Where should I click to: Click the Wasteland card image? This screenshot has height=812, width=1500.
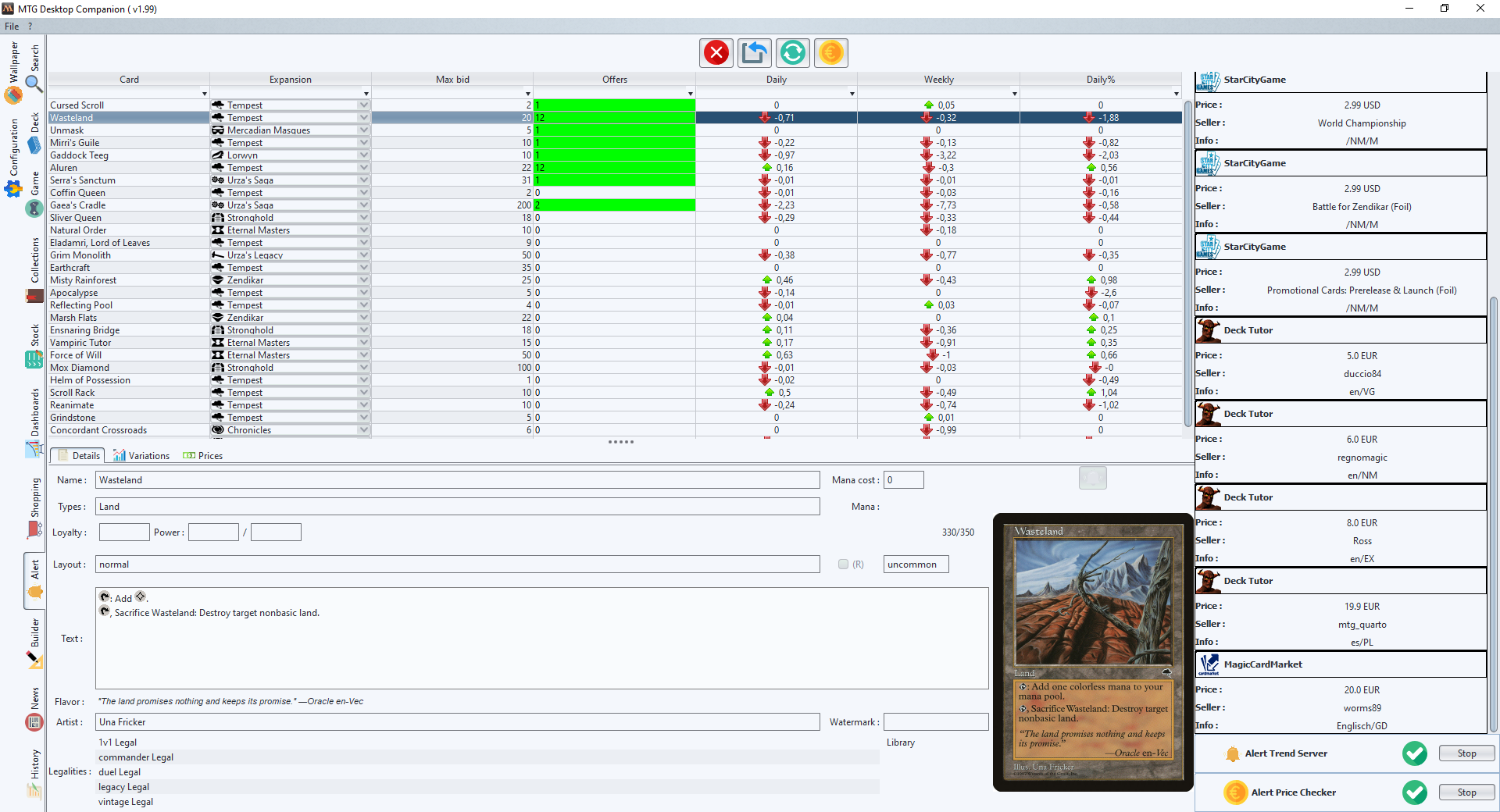point(1093,652)
